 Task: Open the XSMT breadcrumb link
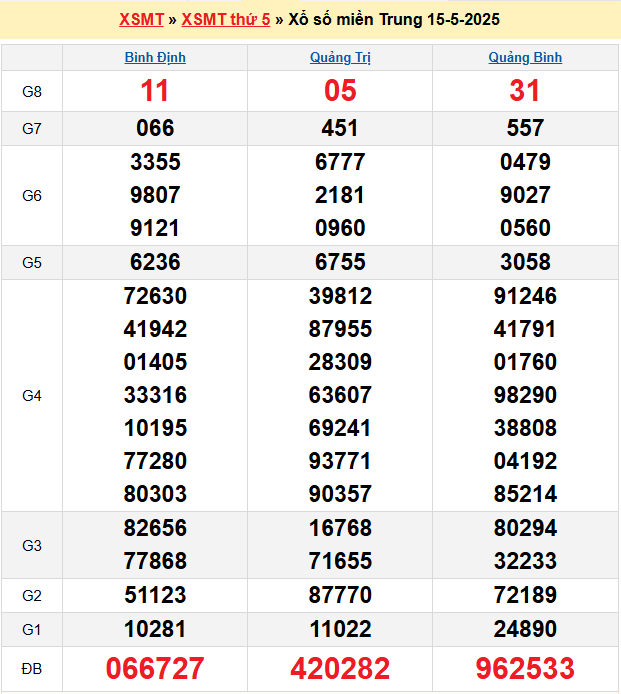[141, 20]
